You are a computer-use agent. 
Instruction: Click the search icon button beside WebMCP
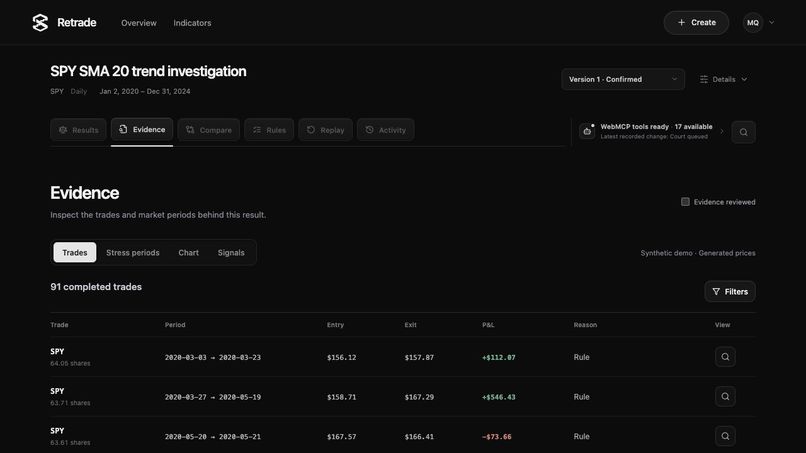point(743,132)
